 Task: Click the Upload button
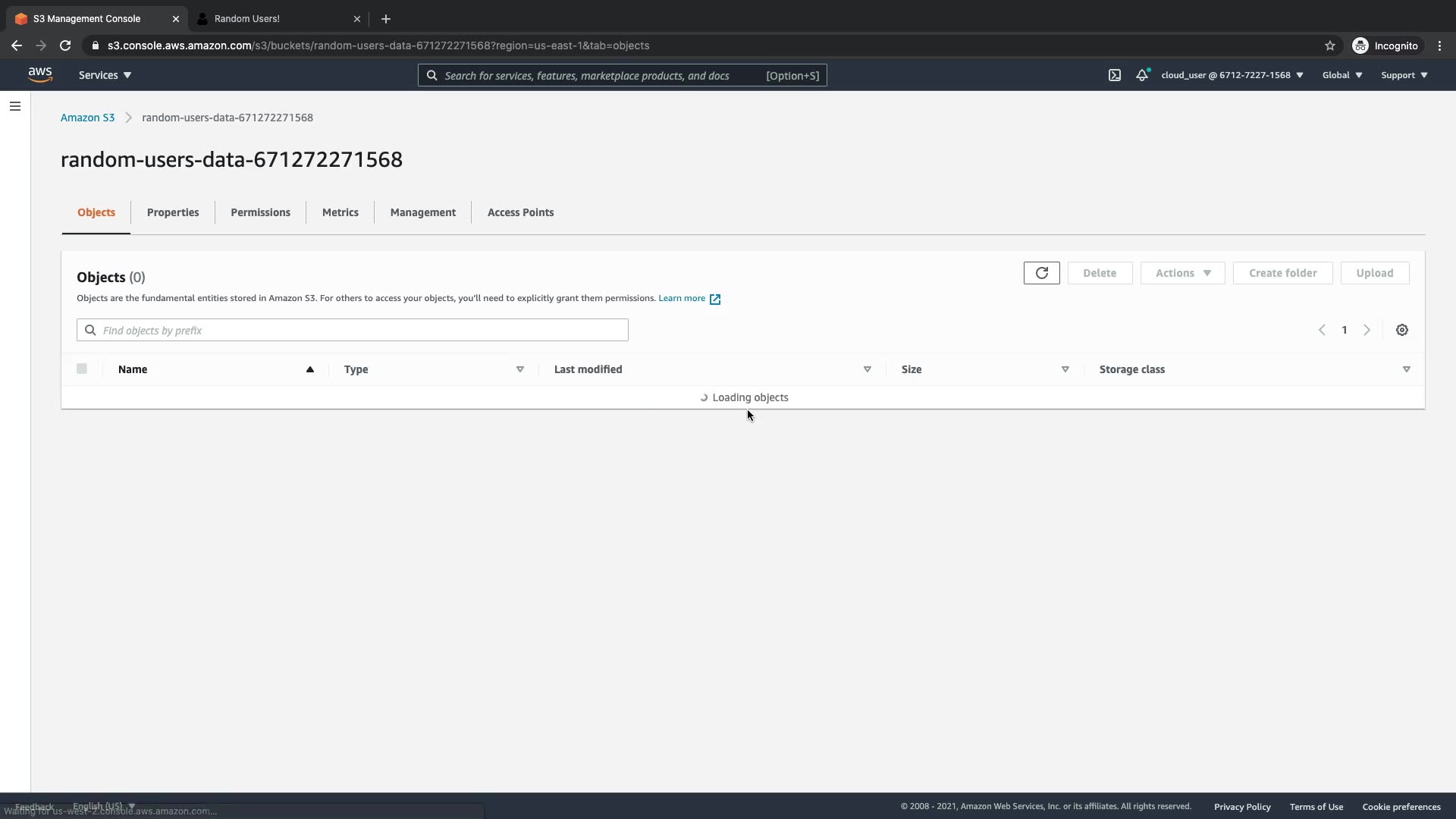pyautogui.click(x=1374, y=273)
